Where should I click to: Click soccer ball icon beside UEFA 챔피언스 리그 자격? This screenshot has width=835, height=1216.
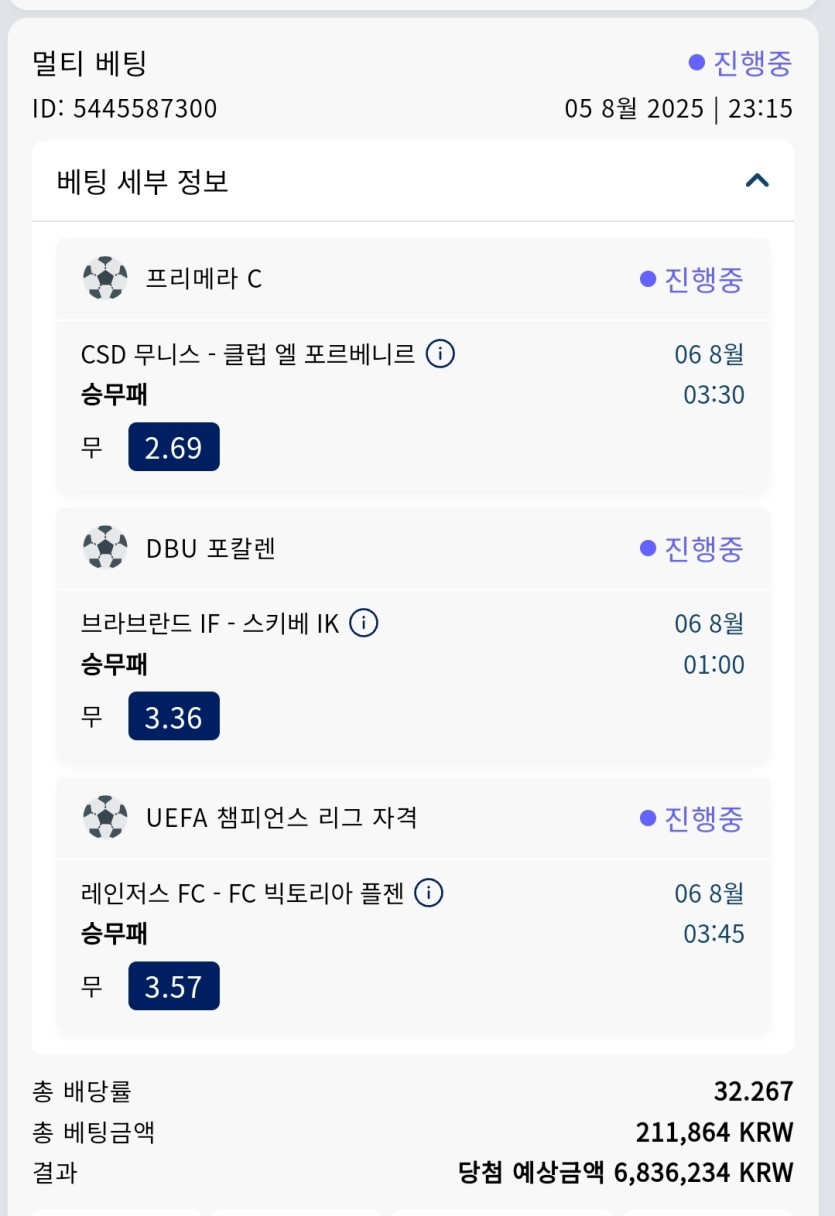(105, 818)
